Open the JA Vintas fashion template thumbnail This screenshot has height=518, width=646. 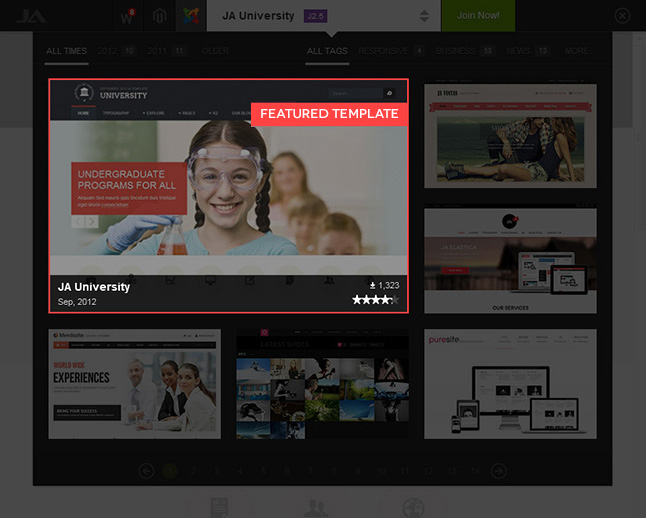510,136
